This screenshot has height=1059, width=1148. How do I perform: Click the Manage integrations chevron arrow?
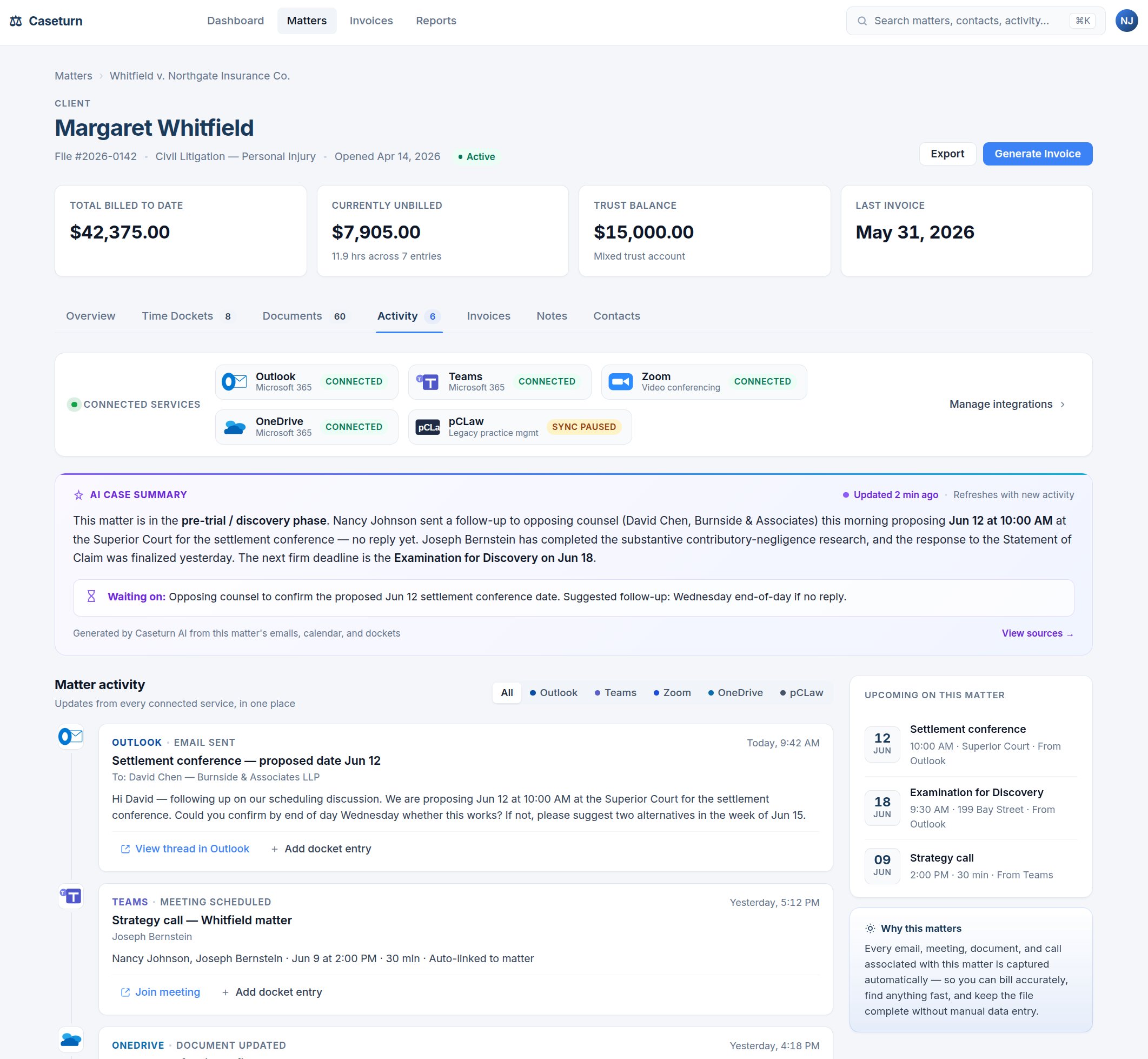coord(1063,405)
